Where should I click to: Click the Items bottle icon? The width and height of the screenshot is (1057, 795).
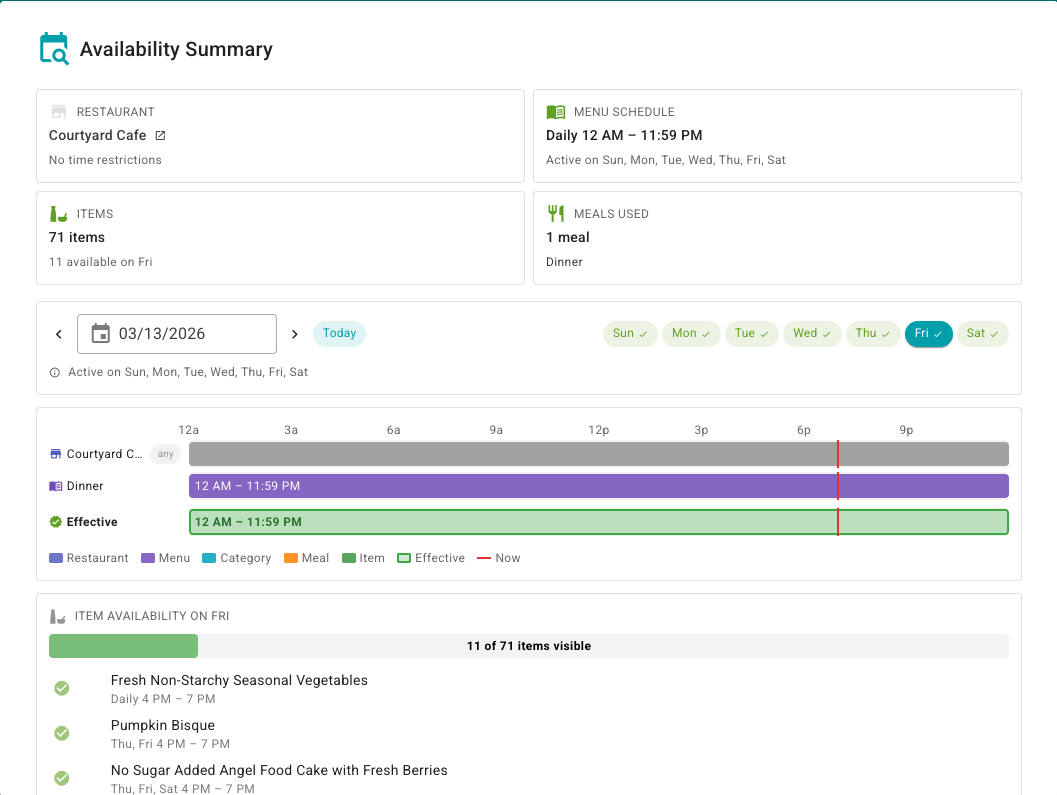click(58, 214)
